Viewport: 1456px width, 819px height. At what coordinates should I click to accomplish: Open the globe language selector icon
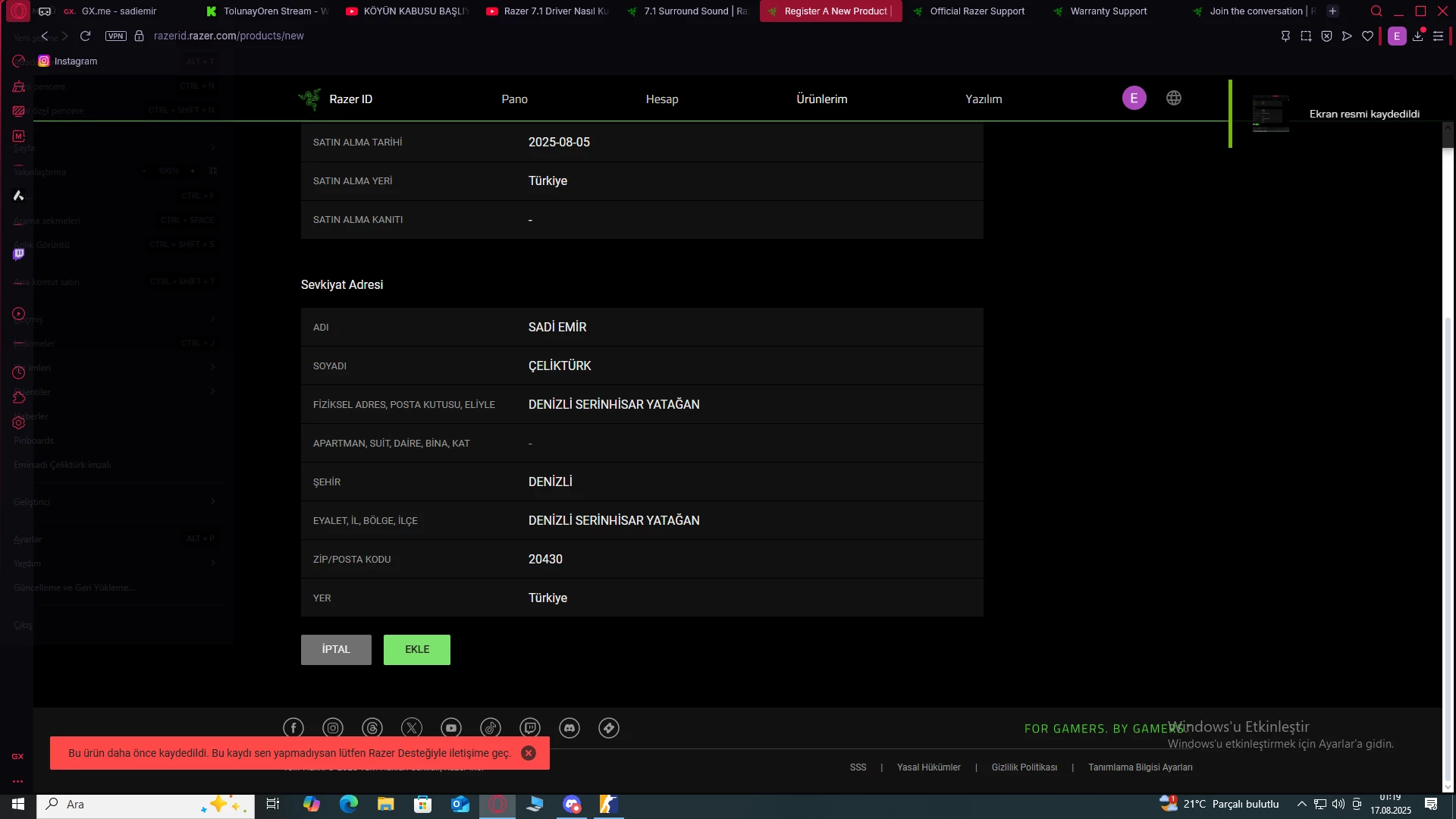click(1174, 98)
